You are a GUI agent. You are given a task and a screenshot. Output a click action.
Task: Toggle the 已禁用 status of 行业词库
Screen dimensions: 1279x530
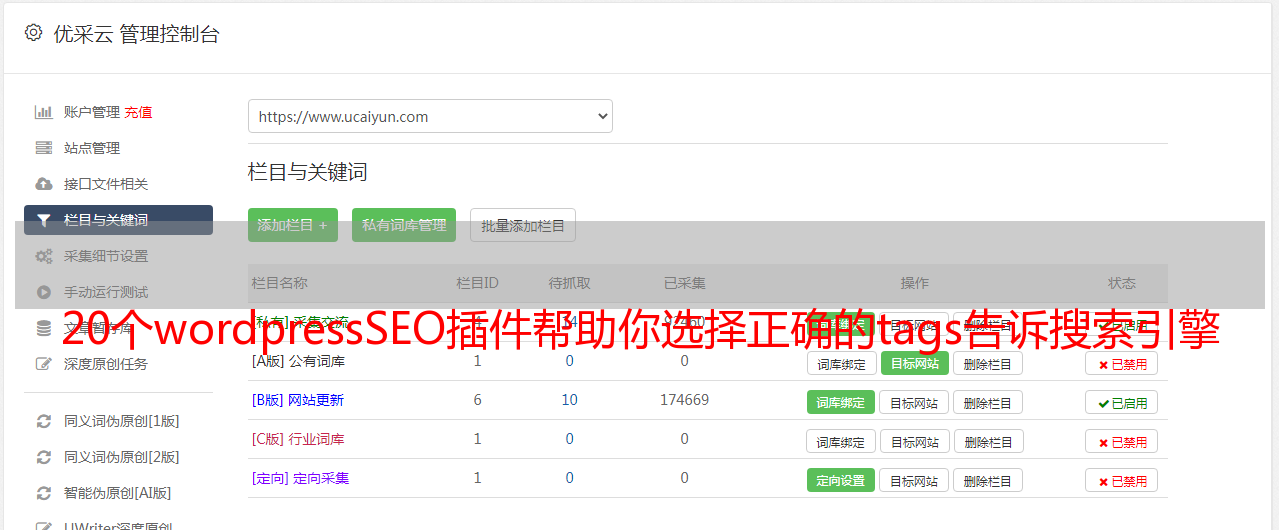point(1121,441)
